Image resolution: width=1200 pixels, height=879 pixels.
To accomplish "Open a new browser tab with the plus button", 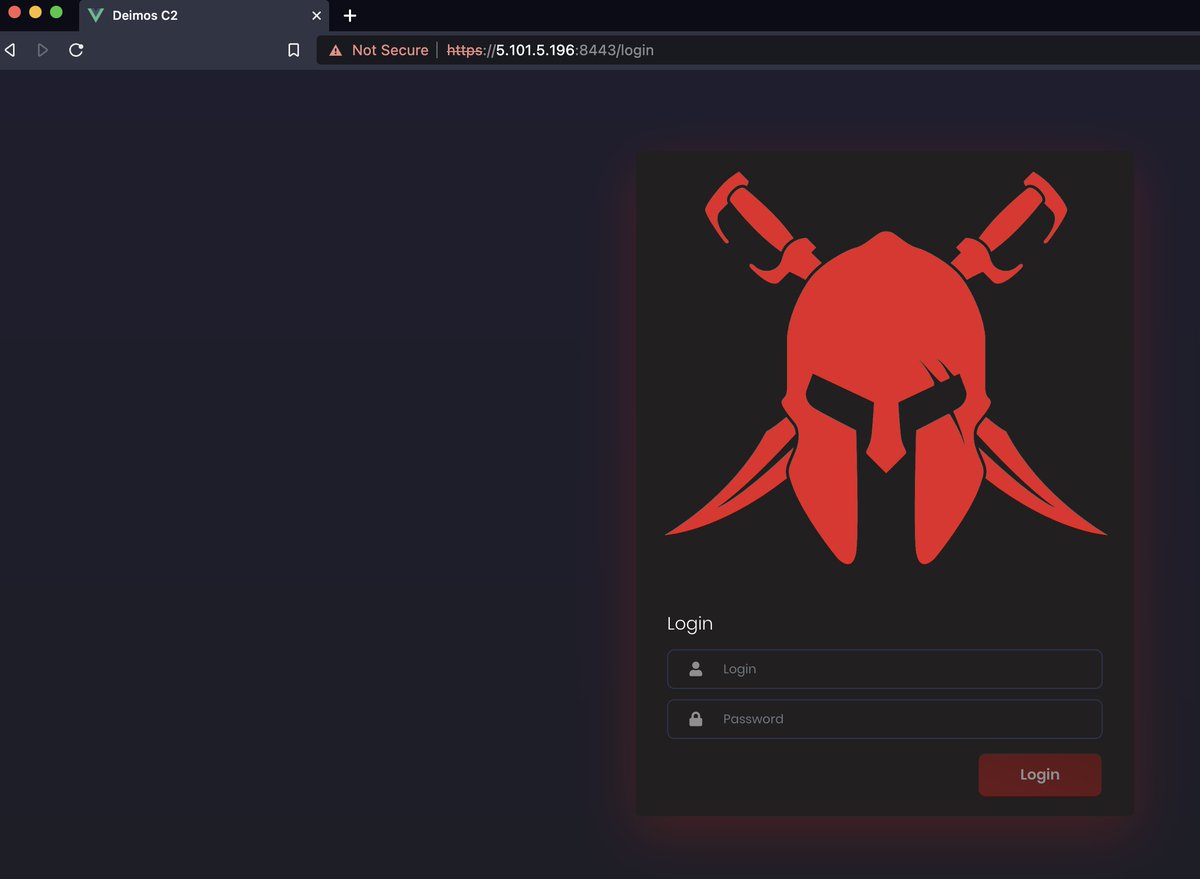I will pyautogui.click(x=350, y=15).
